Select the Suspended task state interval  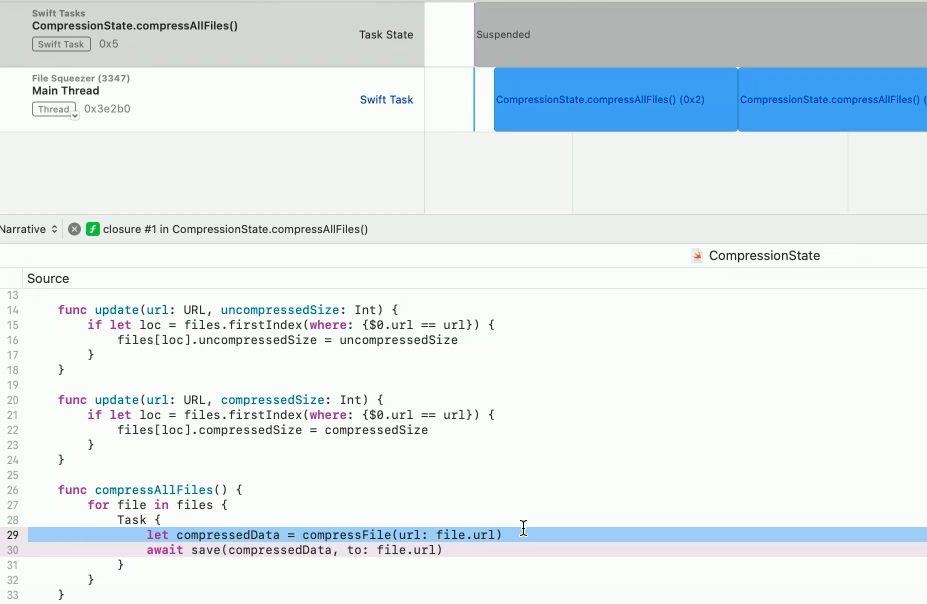click(701, 35)
